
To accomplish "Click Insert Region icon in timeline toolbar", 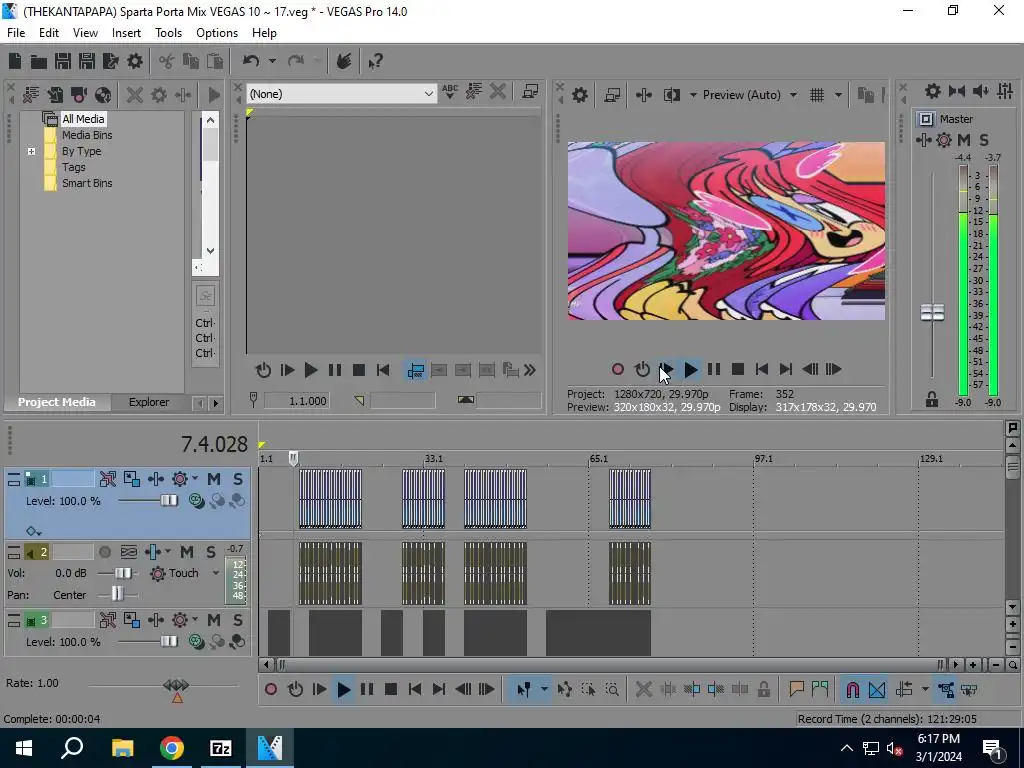I will pos(820,690).
